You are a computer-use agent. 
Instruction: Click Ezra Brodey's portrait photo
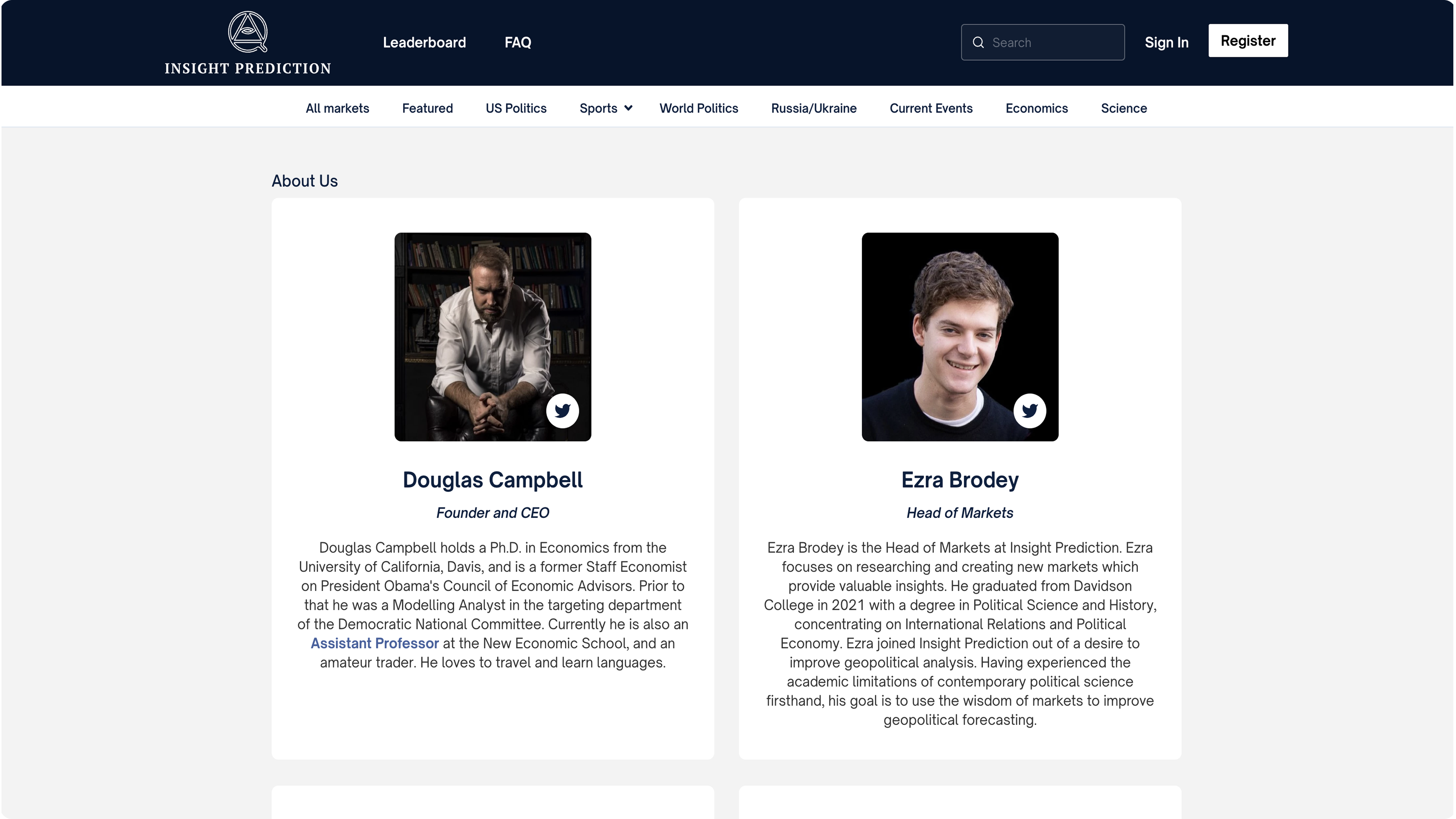pyautogui.click(x=960, y=337)
